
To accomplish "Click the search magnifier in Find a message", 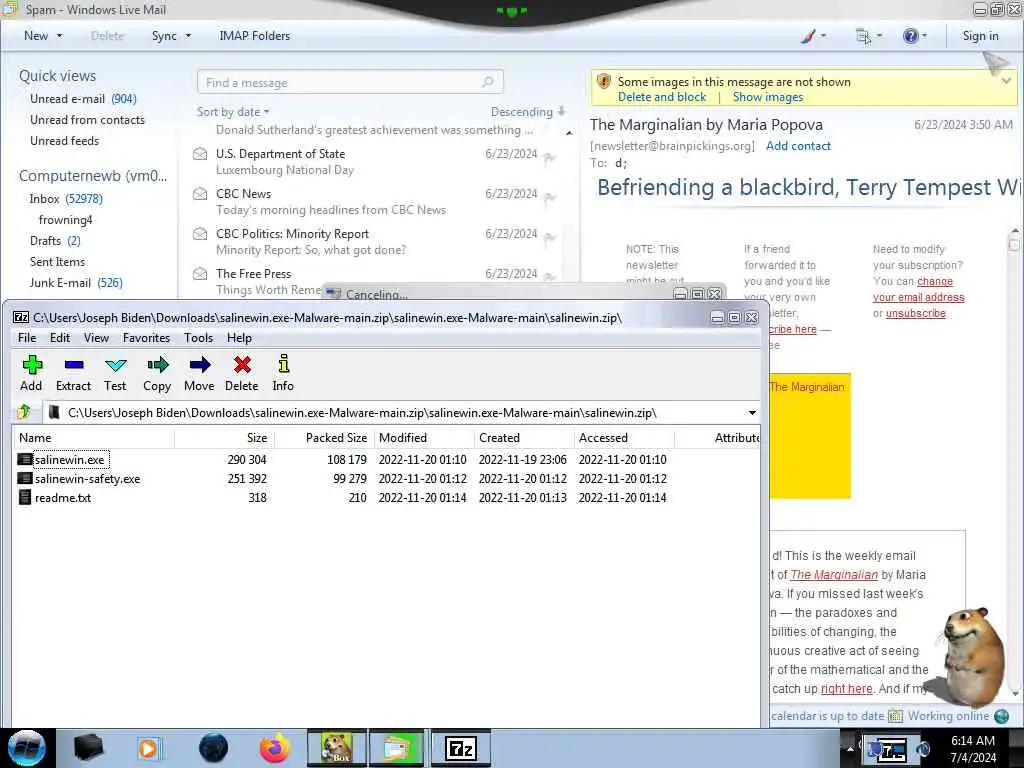I will click(487, 82).
